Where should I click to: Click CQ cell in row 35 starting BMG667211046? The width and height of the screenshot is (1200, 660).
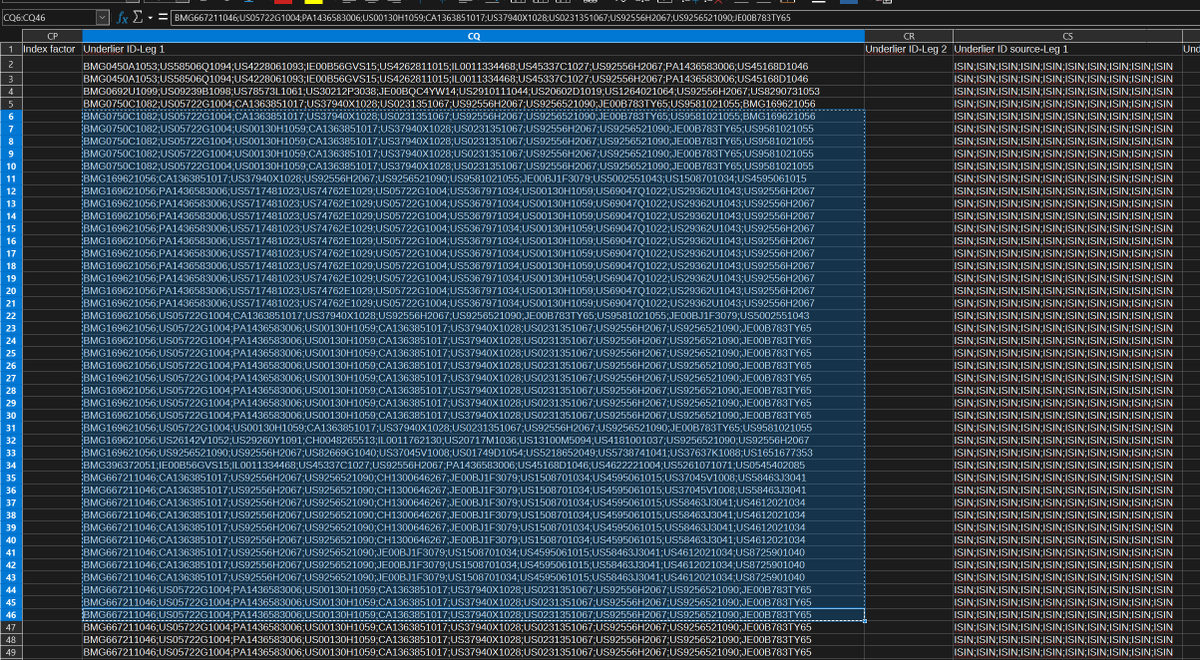pyautogui.click(x=472, y=478)
